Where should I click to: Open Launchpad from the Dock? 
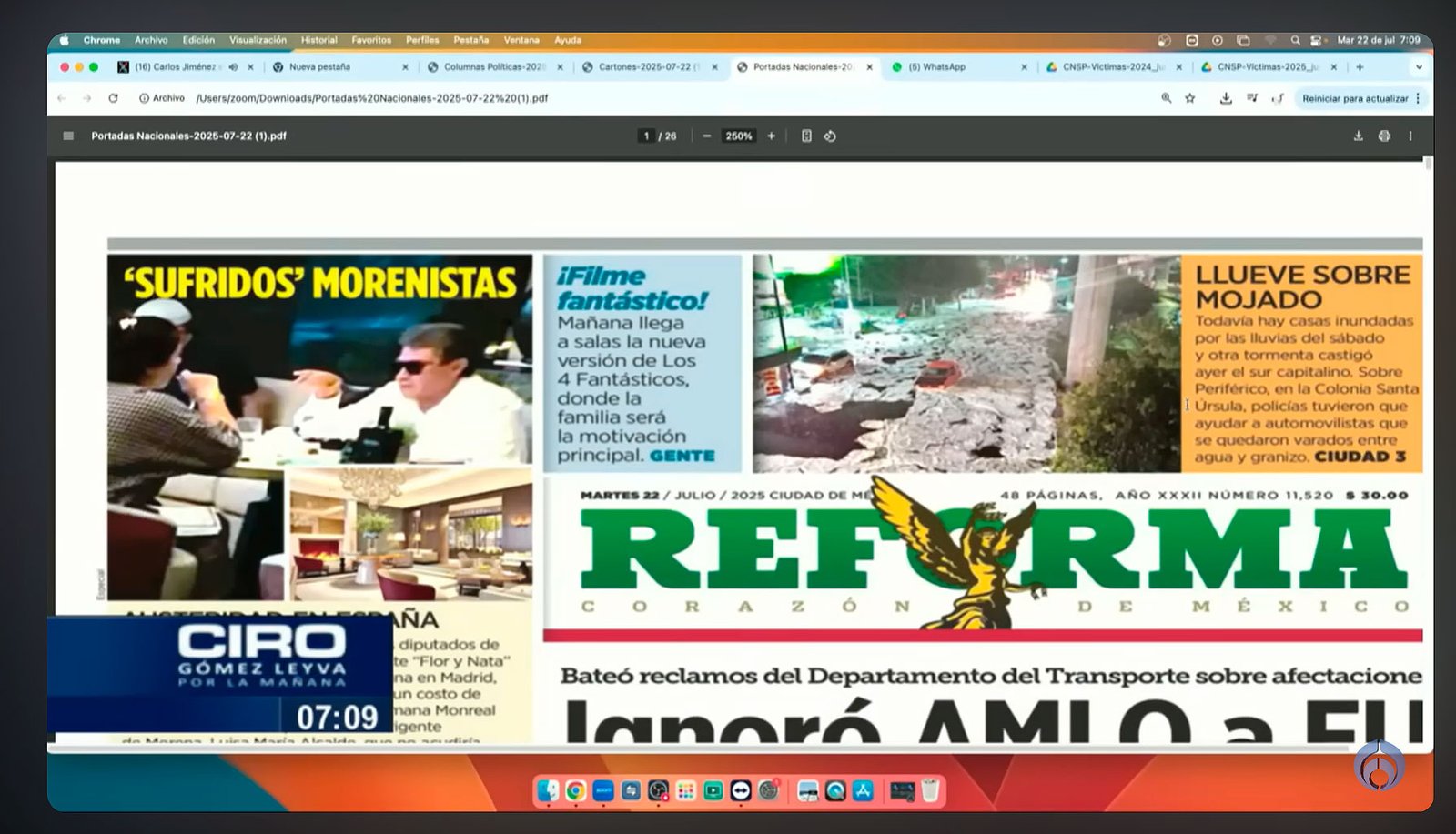pyautogui.click(x=686, y=791)
